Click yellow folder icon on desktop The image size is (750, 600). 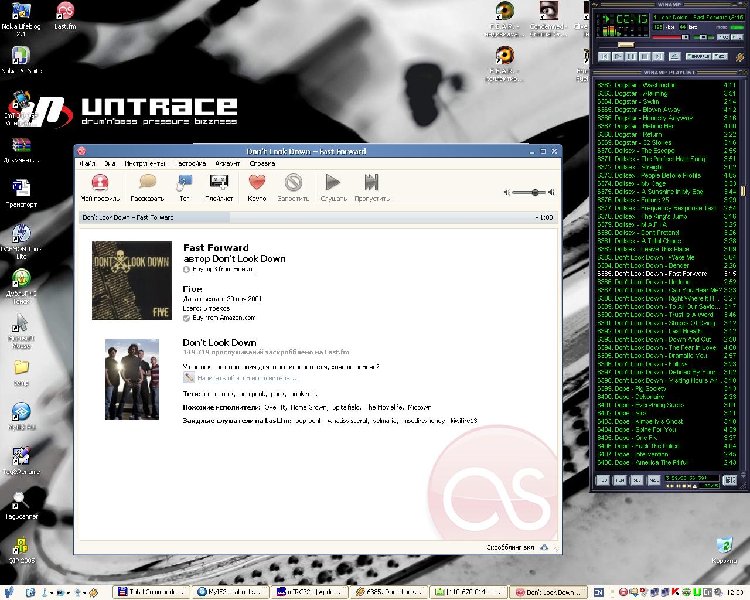pyautogui.click(x=21, y=367)
